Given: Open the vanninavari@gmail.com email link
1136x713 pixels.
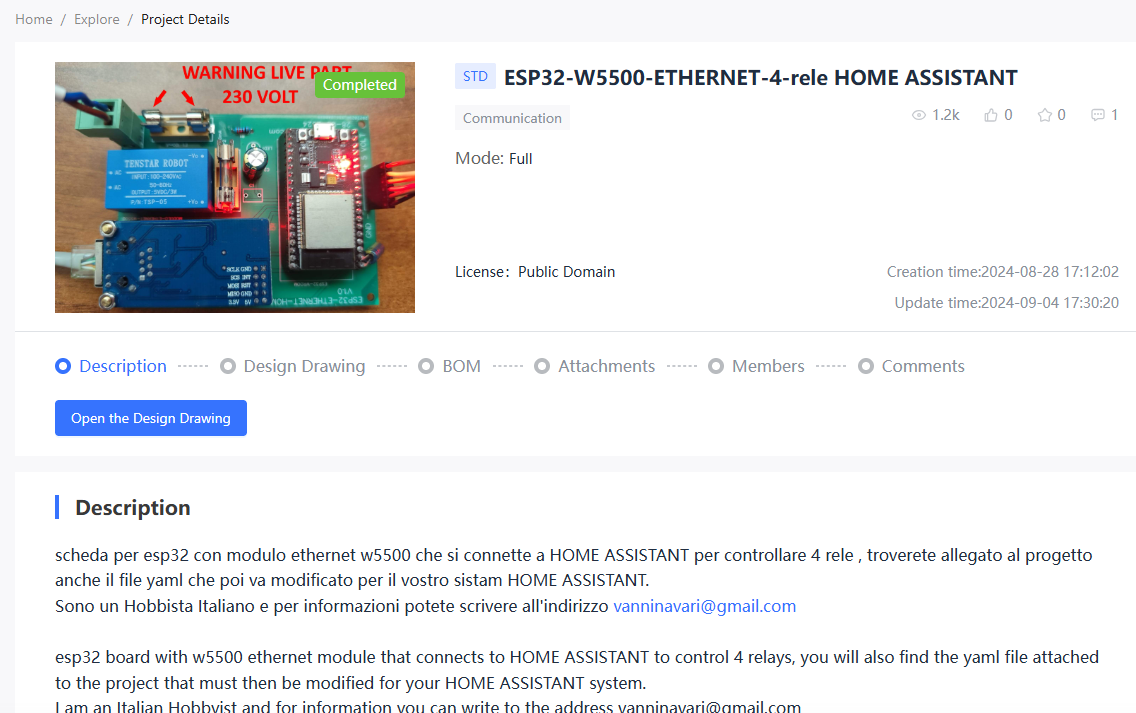Looking at the screenshot, I should [704, 606].
